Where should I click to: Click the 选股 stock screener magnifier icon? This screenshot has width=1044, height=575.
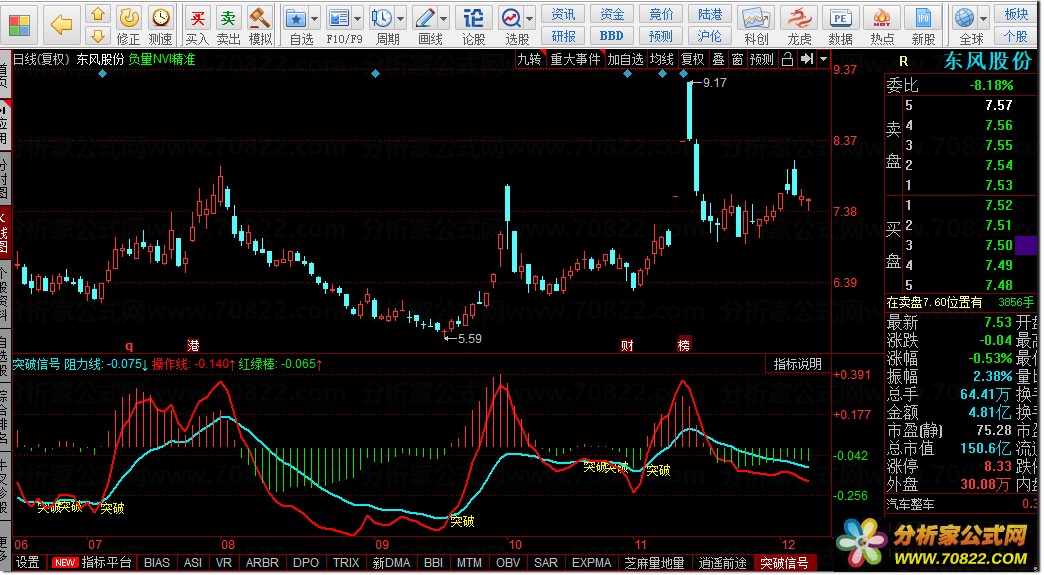[x=511, y=18]
